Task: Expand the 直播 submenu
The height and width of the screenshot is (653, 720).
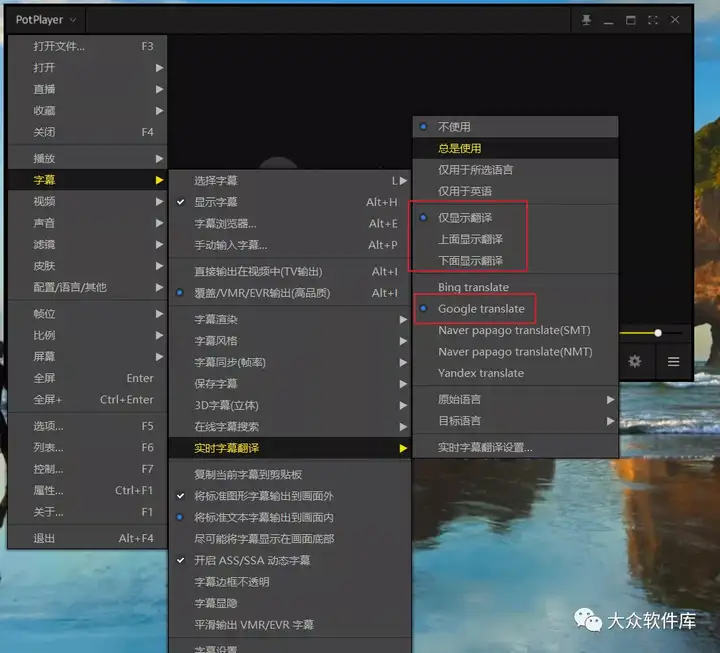Action: coord(87,89)
